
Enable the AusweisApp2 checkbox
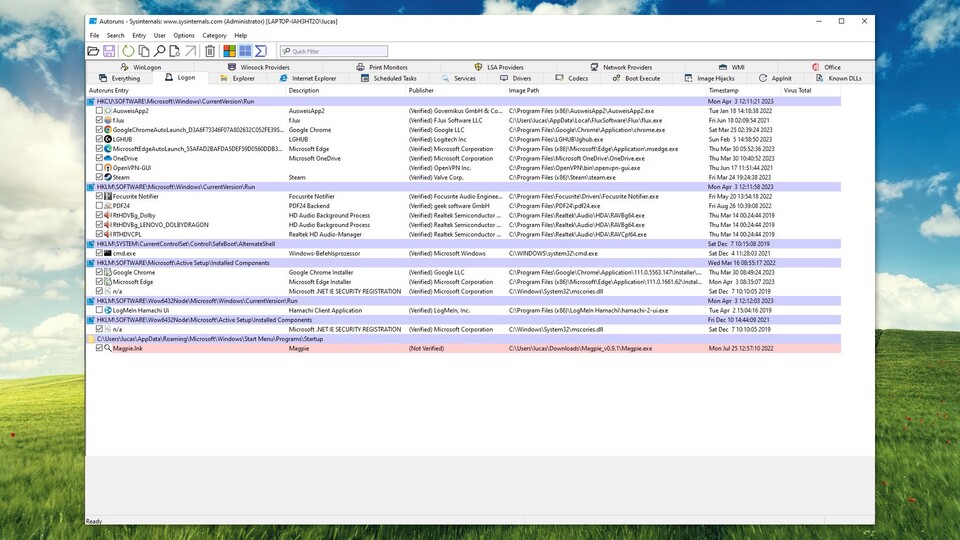click(99, 111)
